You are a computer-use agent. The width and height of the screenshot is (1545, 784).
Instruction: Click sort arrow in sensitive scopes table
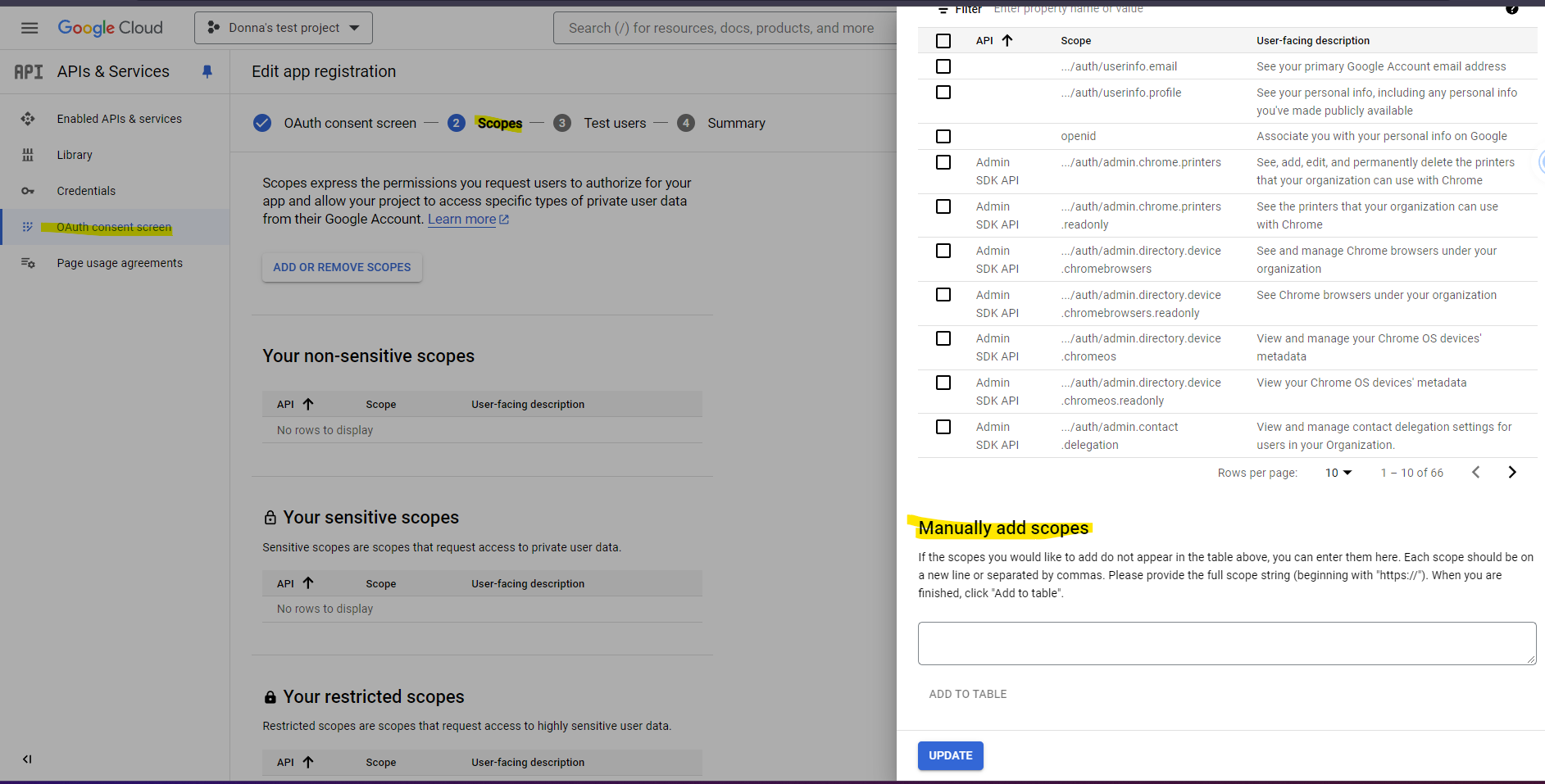(308, 583)
